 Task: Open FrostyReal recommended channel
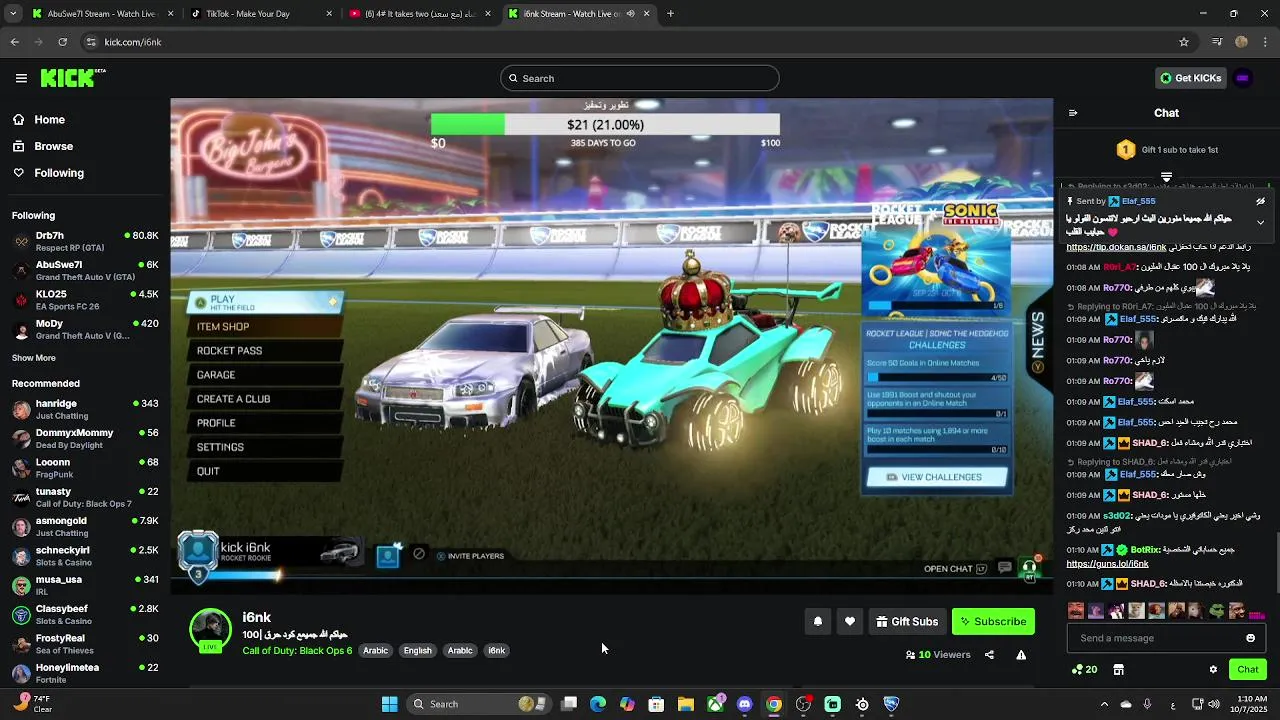click(85, 644)
